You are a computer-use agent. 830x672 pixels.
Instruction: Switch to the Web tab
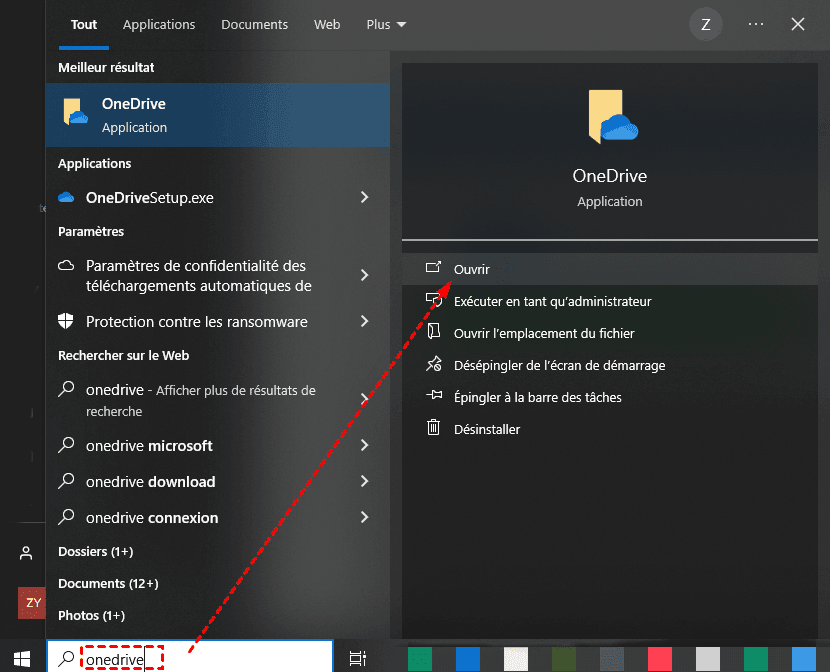point(327,24)
